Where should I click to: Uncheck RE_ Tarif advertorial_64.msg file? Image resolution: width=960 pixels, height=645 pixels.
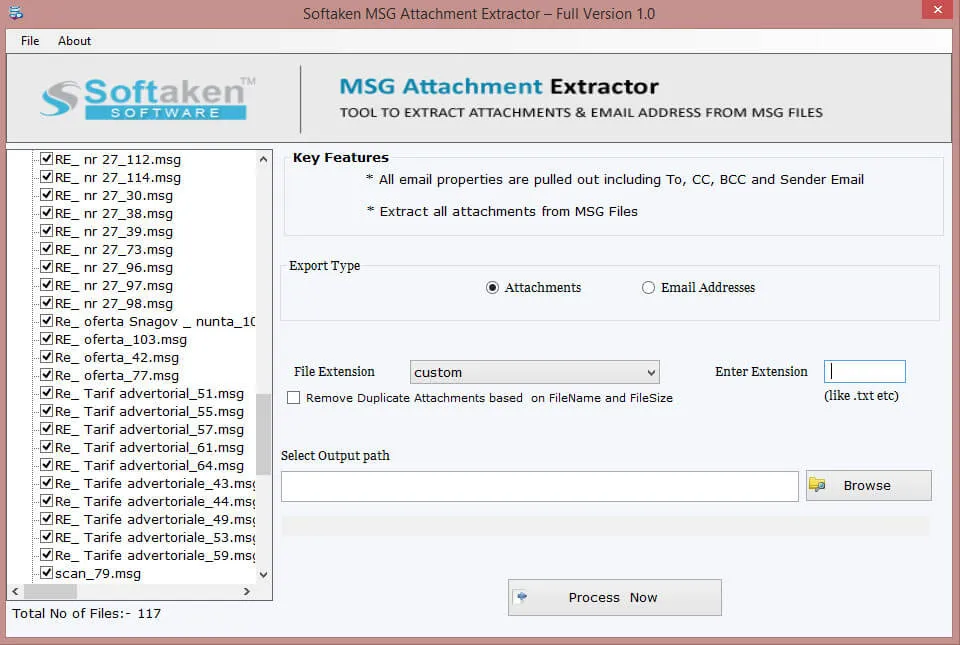(47, 465)
